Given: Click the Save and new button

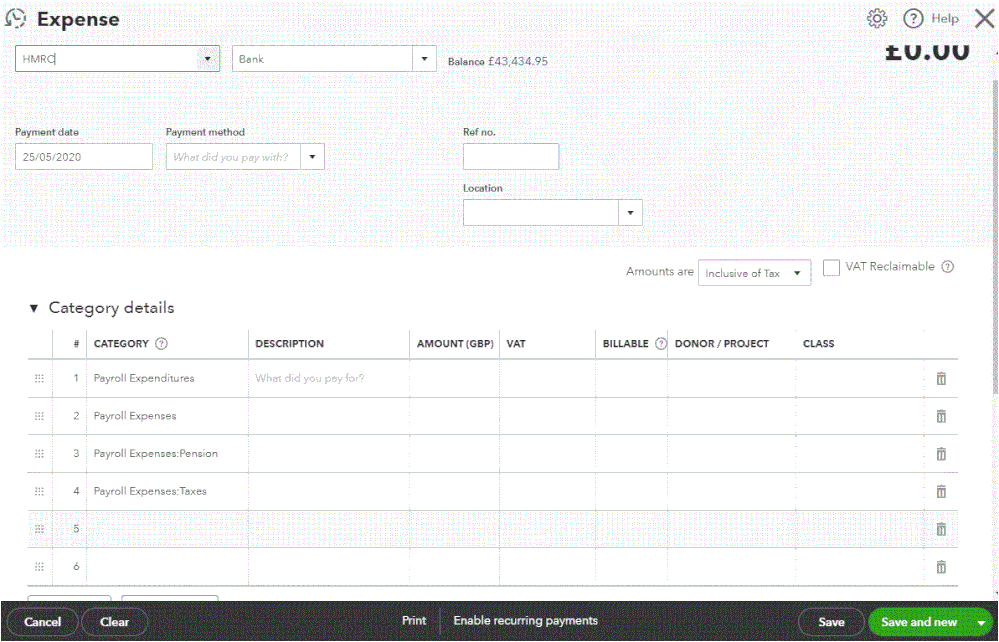Looking at the screenshot, I should [919, 622].
